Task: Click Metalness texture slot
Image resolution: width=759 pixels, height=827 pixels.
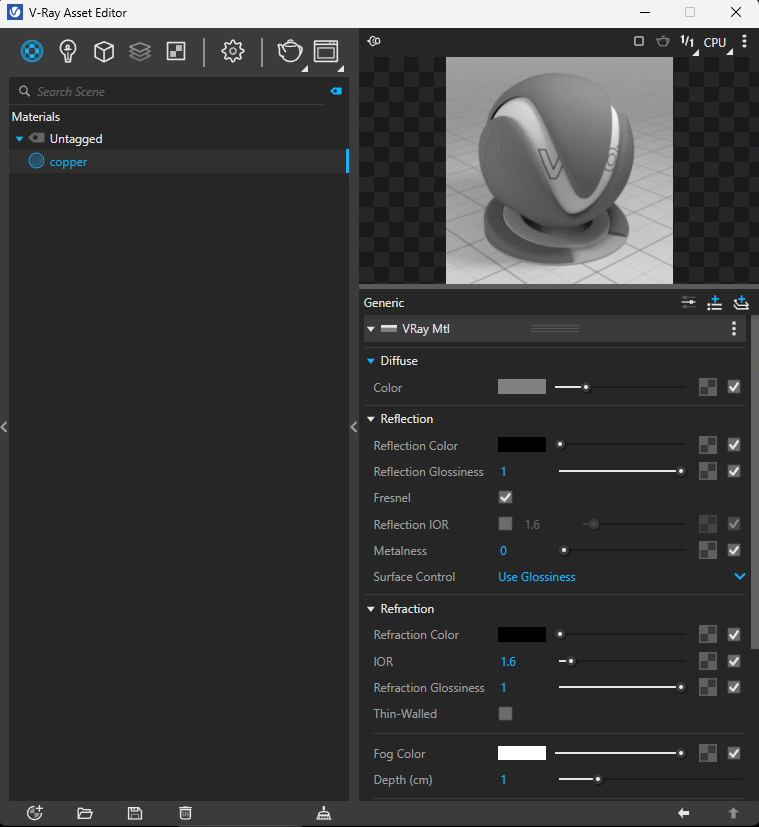Action: [x=708, y=551]
